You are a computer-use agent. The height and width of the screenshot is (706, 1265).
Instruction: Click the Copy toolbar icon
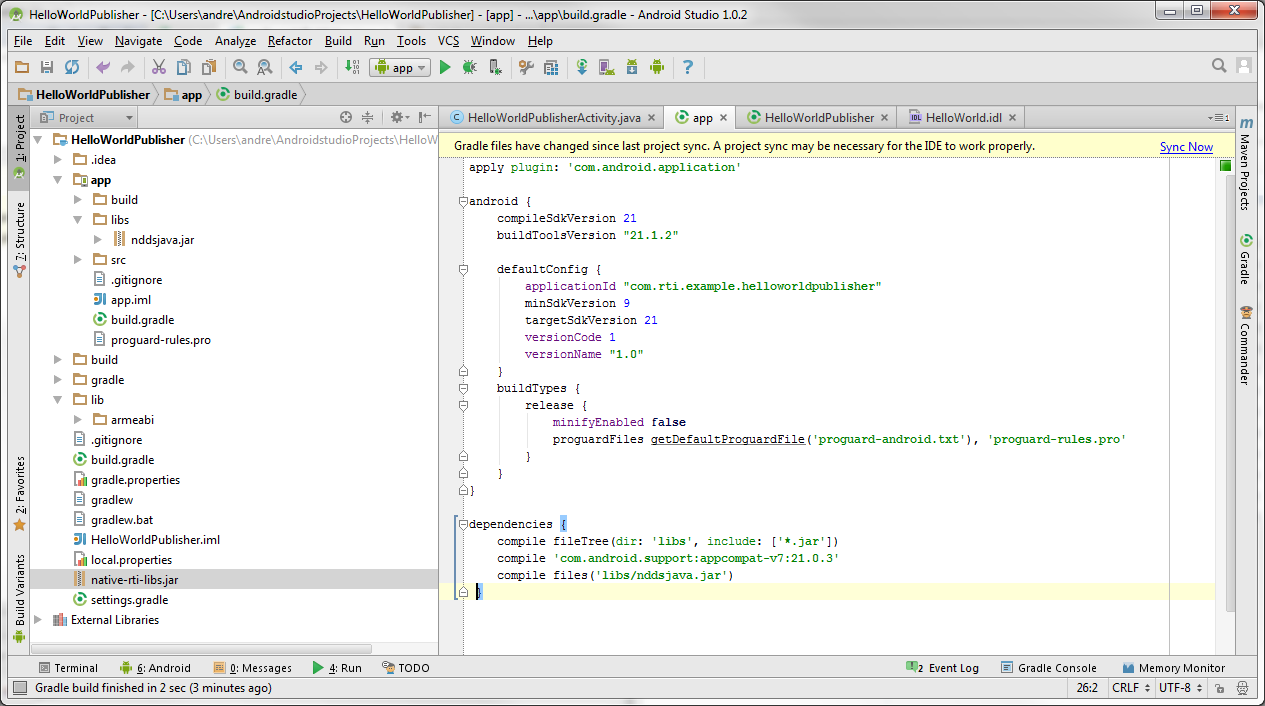(184, 67)
